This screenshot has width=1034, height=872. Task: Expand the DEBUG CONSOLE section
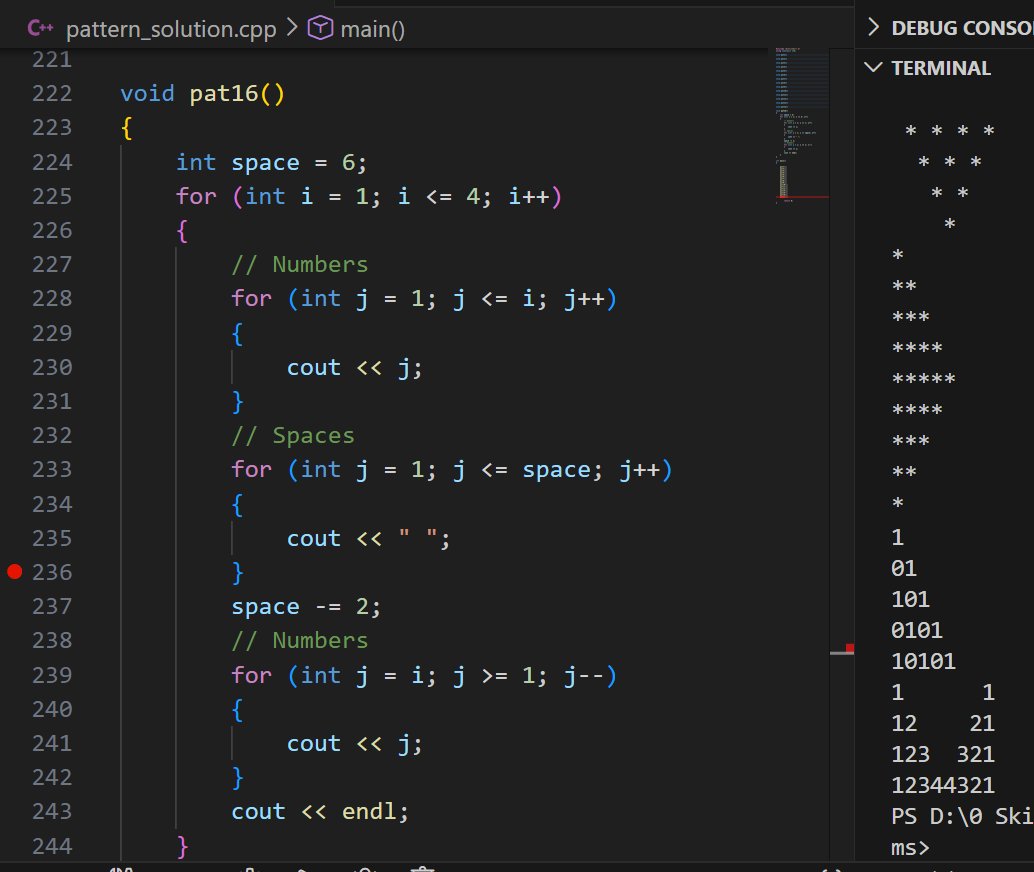click(873, 27)
